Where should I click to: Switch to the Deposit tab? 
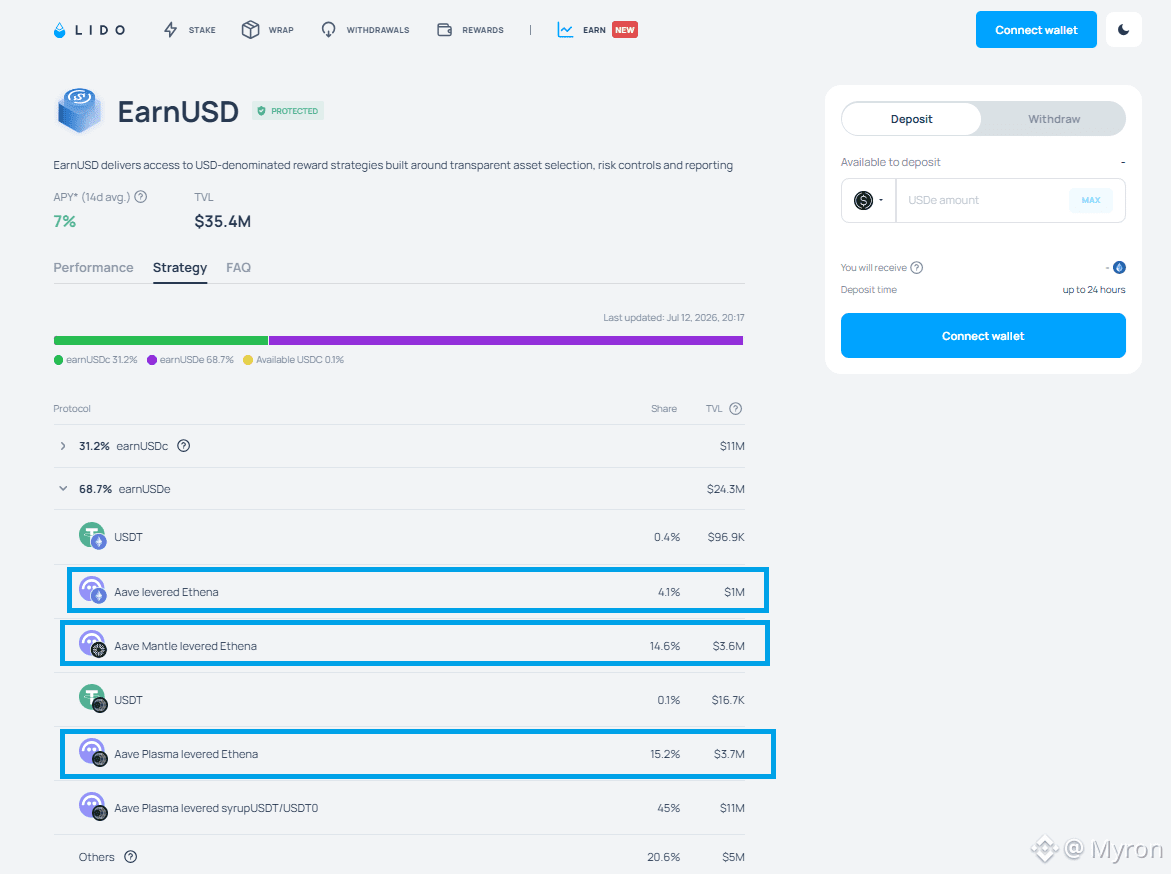[x=911, y=119]
